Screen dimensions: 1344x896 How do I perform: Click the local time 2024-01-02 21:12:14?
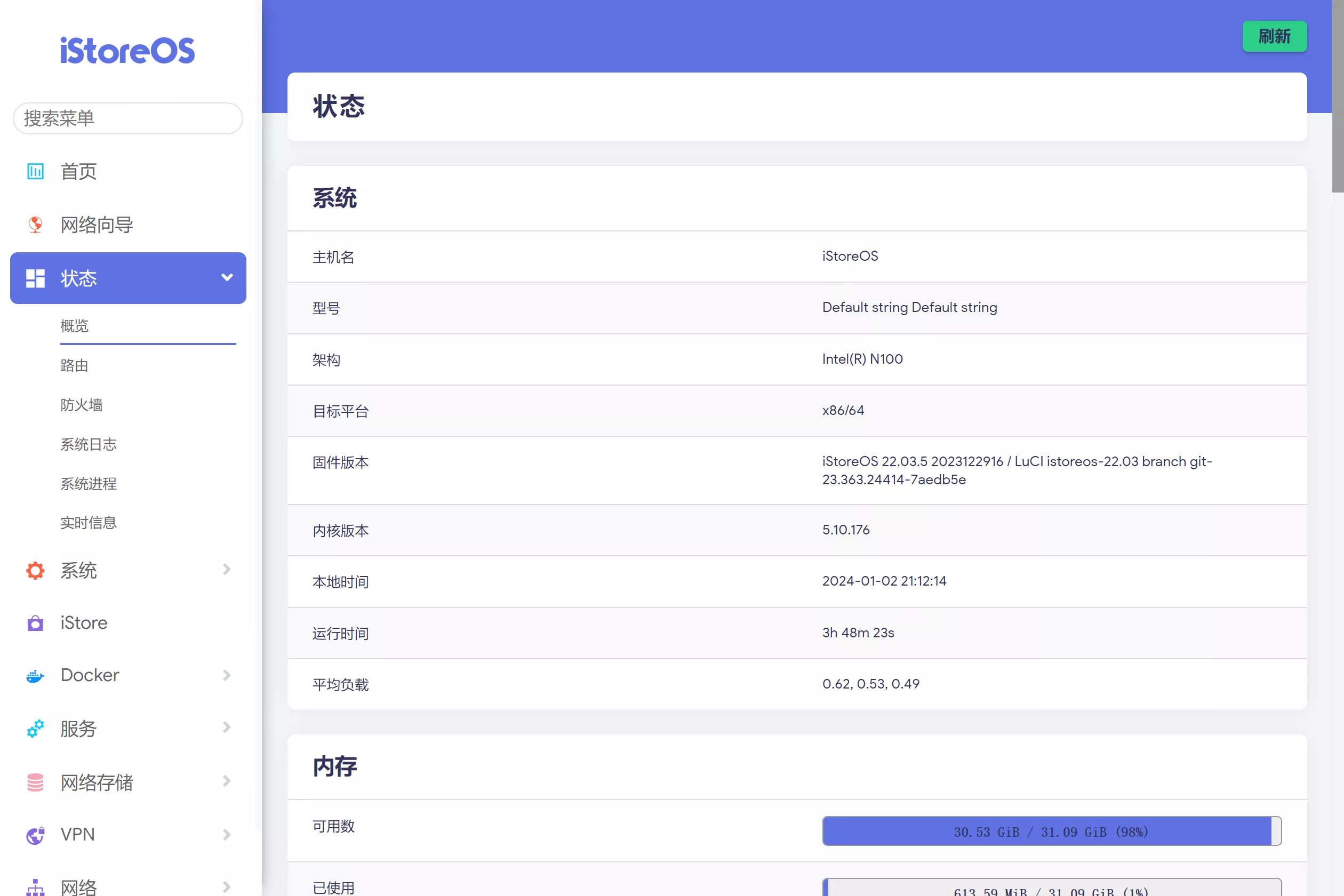[884, 581]
